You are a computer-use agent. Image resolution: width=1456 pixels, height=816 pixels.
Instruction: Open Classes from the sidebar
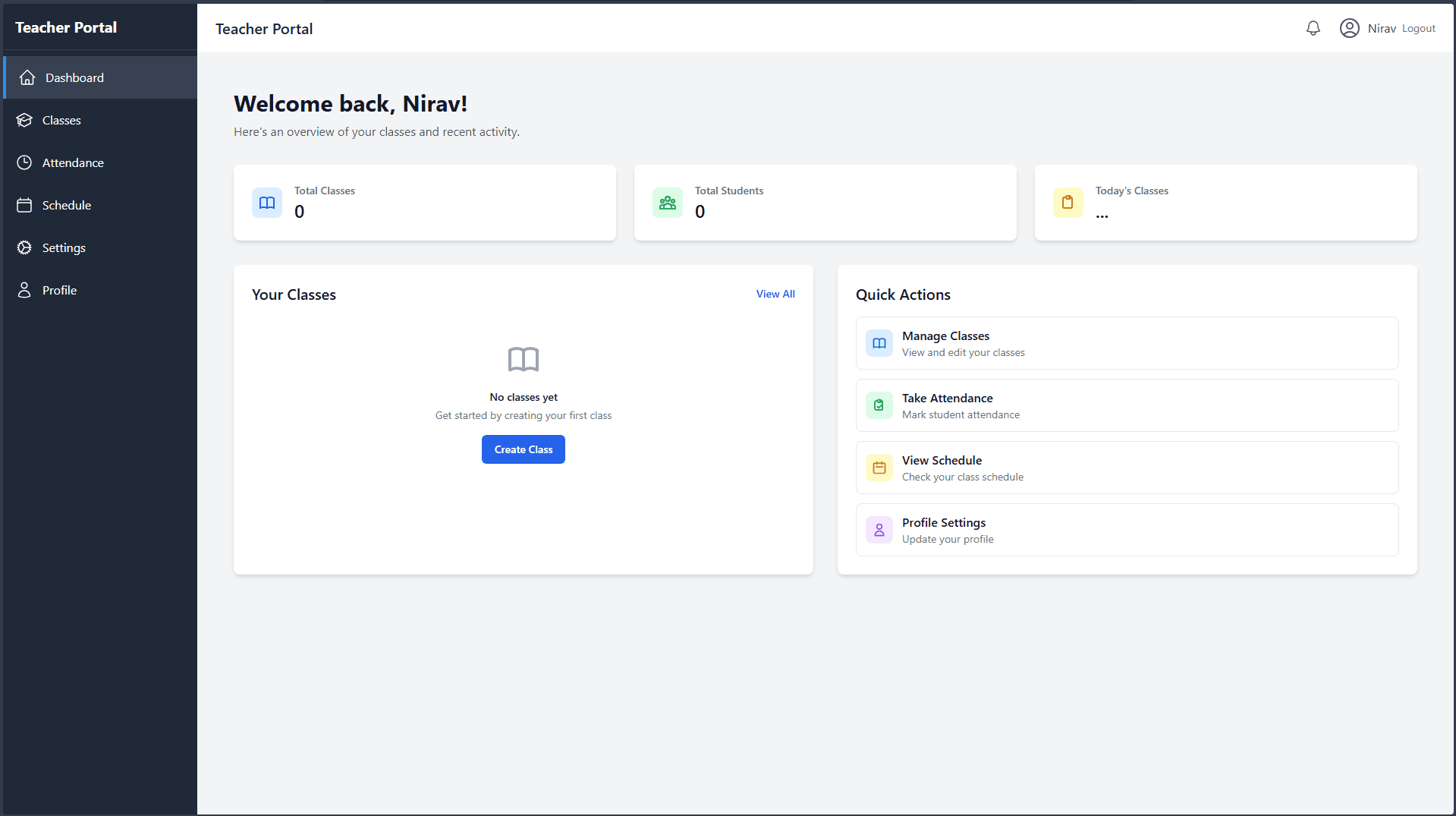[x=61, y=120]
